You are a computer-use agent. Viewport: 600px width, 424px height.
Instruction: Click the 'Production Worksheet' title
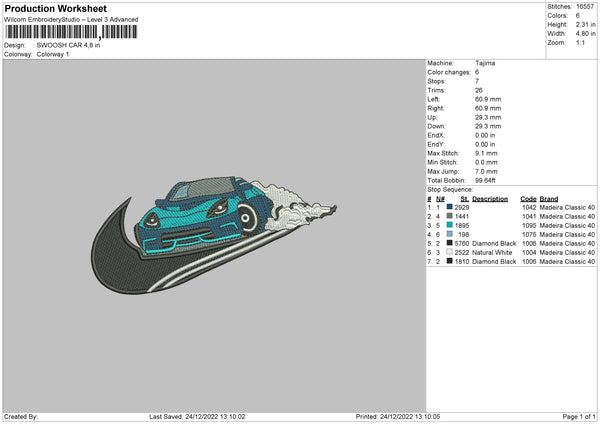click(55, 8)
